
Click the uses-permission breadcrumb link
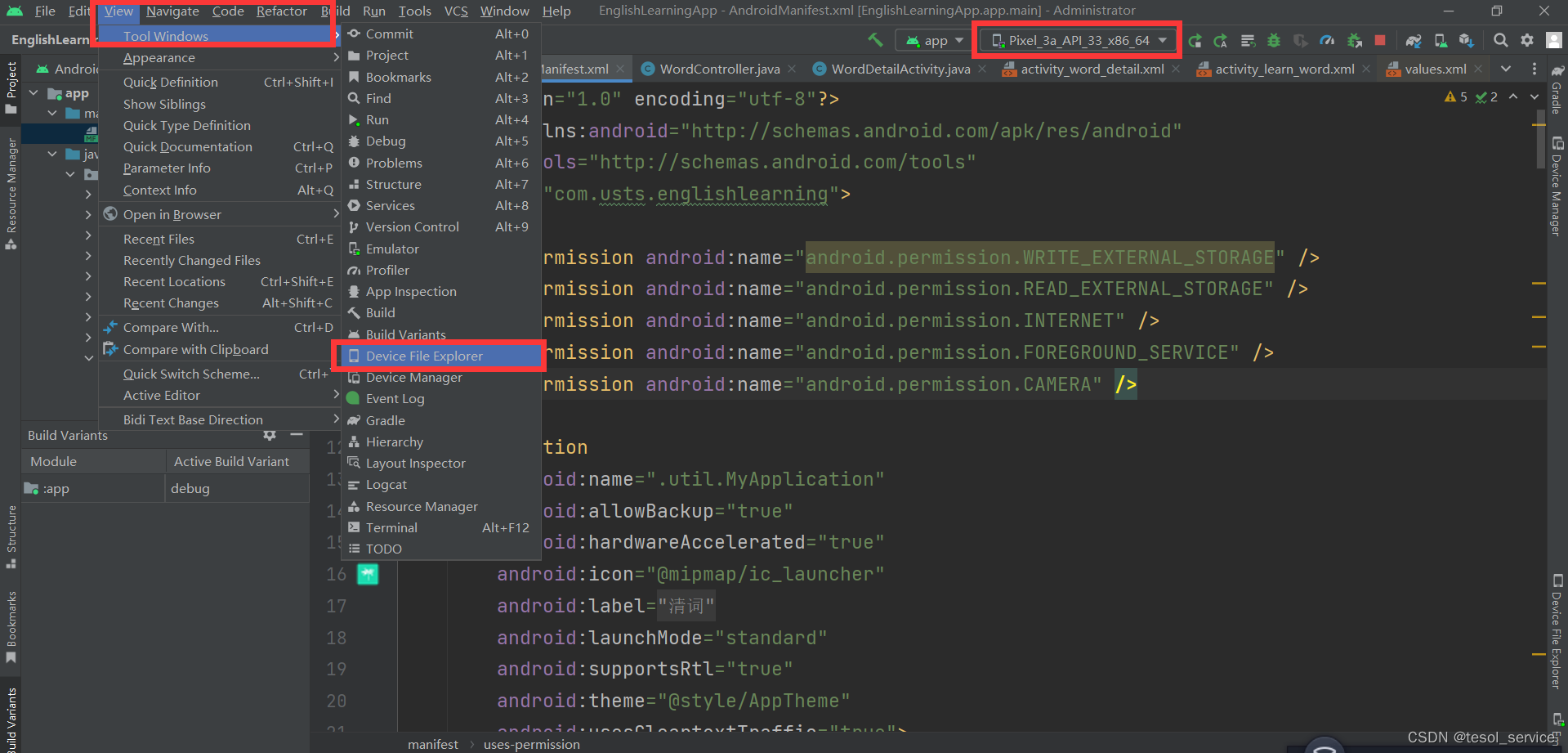coord(531,744)
